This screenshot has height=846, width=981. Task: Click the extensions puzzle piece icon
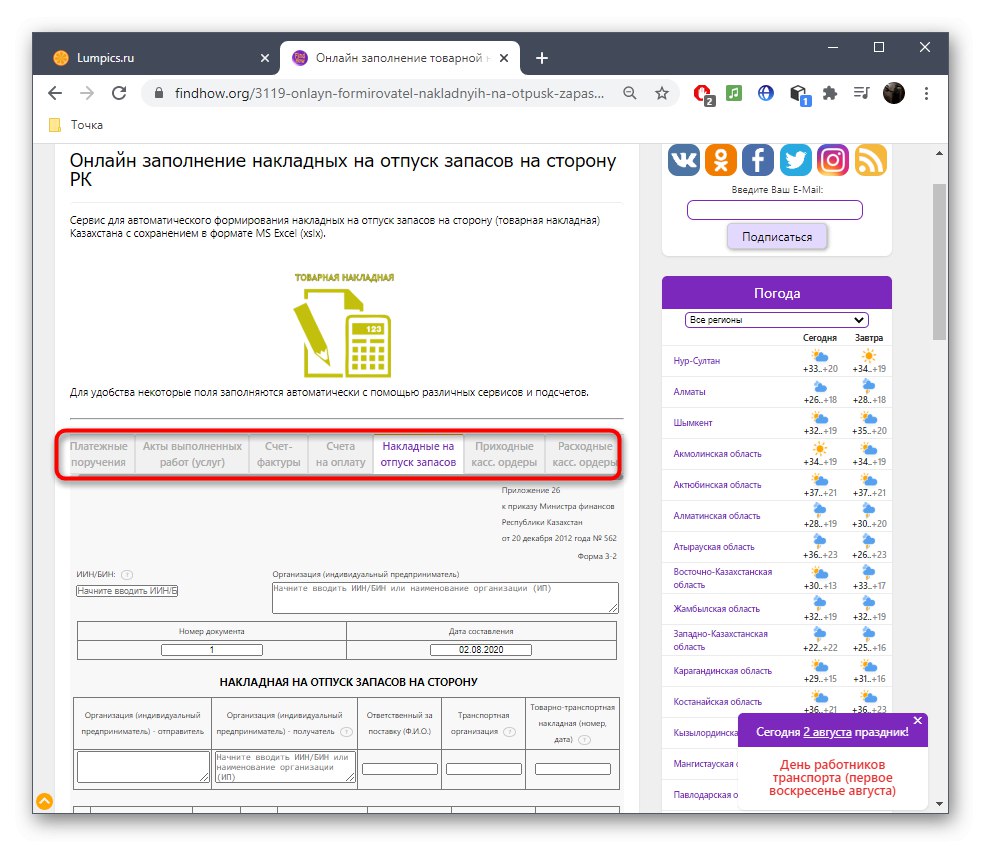[829, 93]
